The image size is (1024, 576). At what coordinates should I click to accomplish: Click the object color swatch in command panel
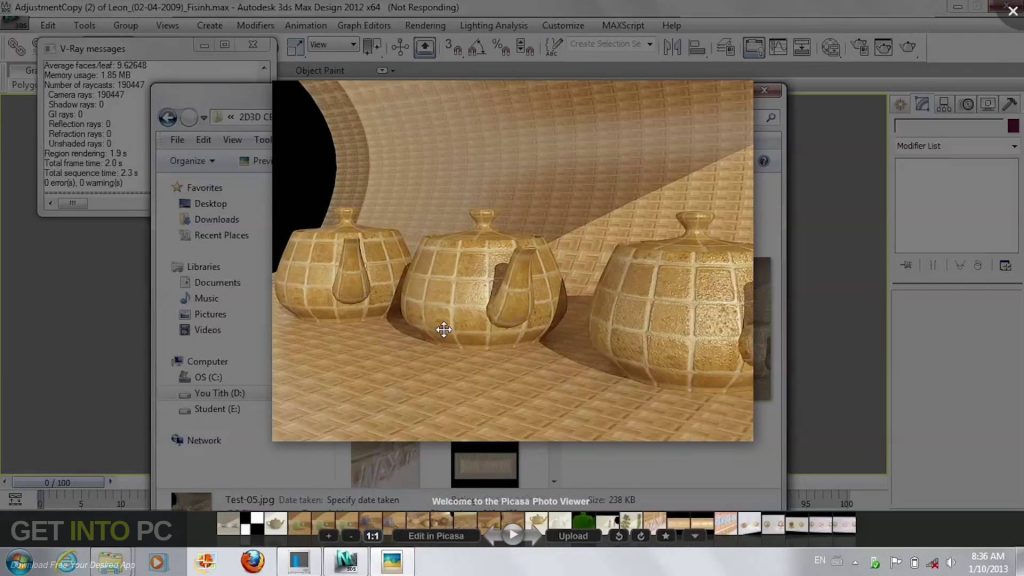1013,125
